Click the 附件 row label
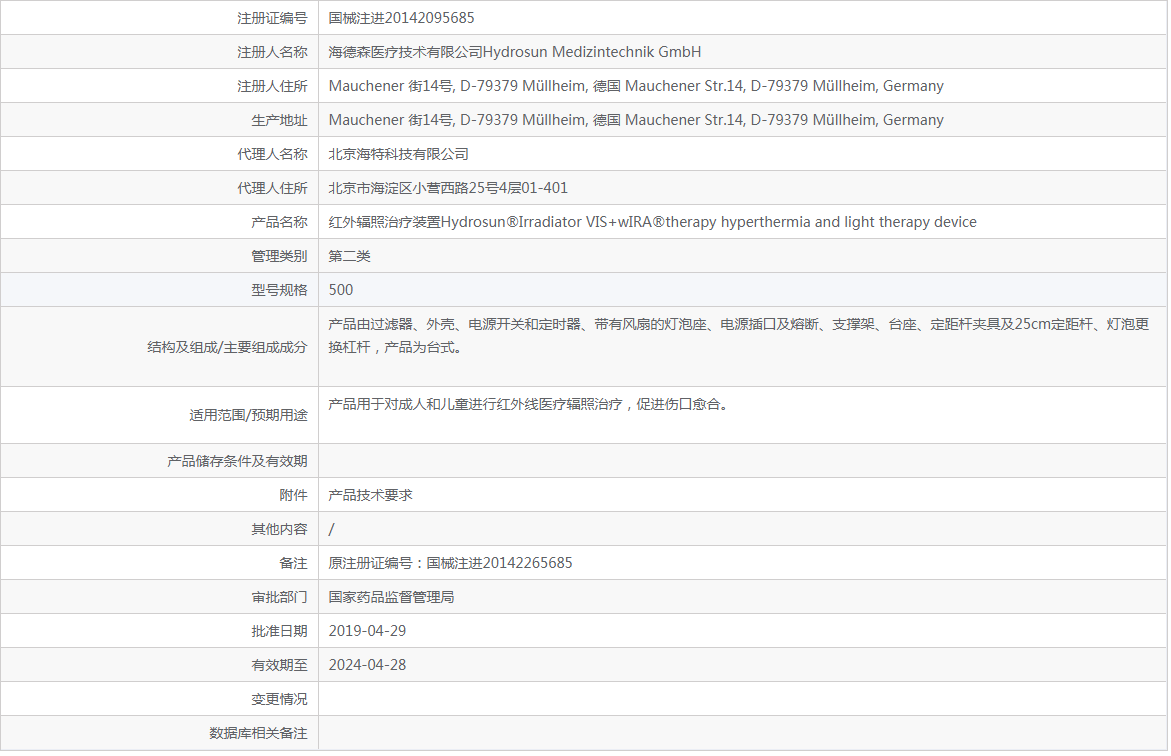This screenshot has height=756, width=1171. tap(293, 495)
